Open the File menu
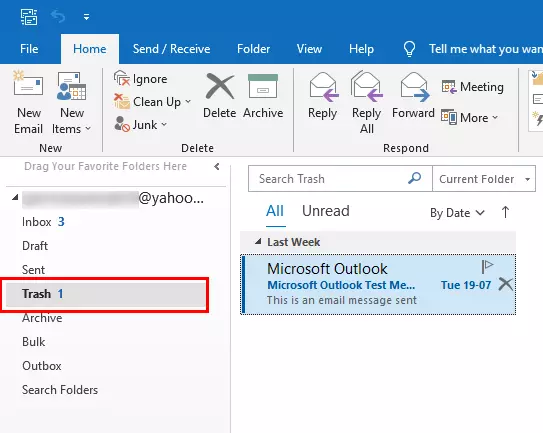Viewport: 543px width, 433px height. pyautogui.click(x=29, y=49)
